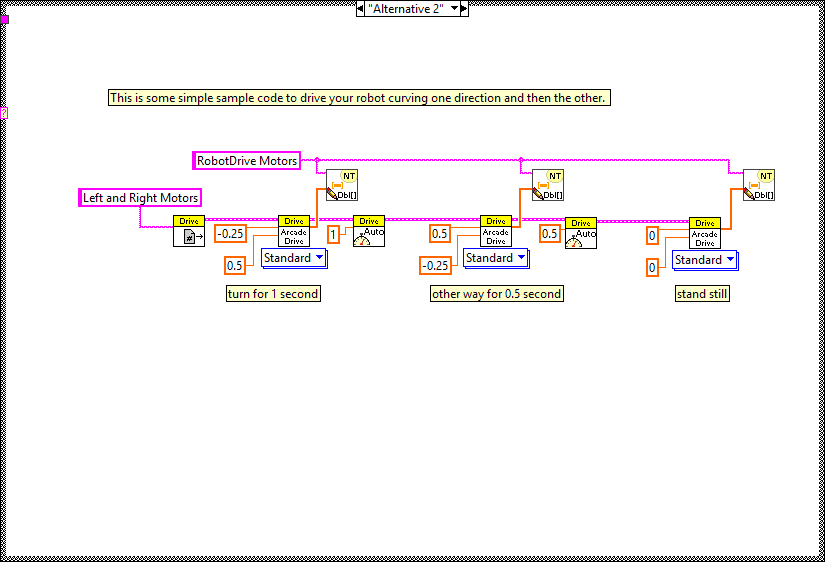This screenshot has width=825, height=562.
Task: Select the rightmost NT Dbl[] write node
Action: click(758, 185)
